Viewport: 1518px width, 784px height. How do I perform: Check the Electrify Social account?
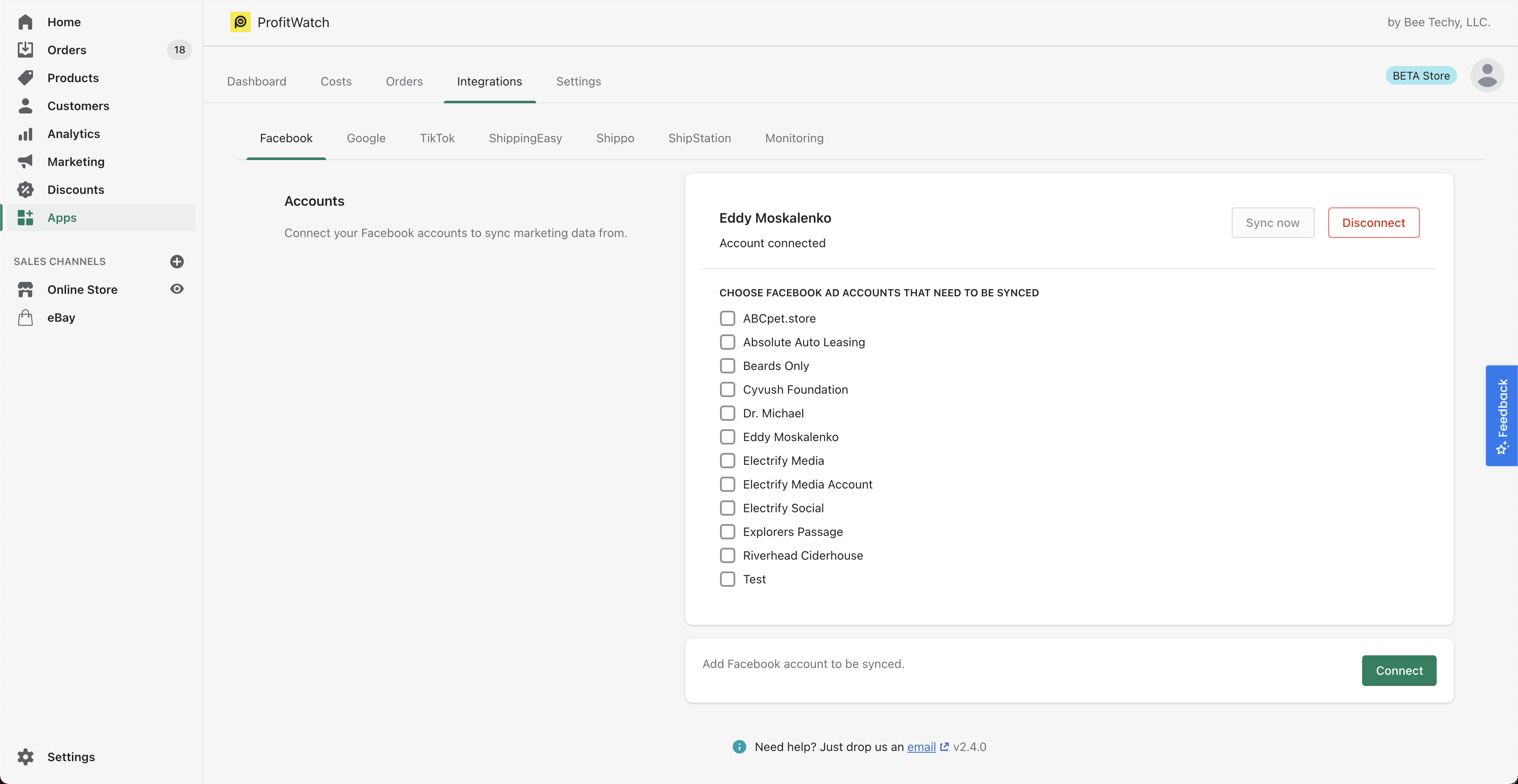coord(727,508)
